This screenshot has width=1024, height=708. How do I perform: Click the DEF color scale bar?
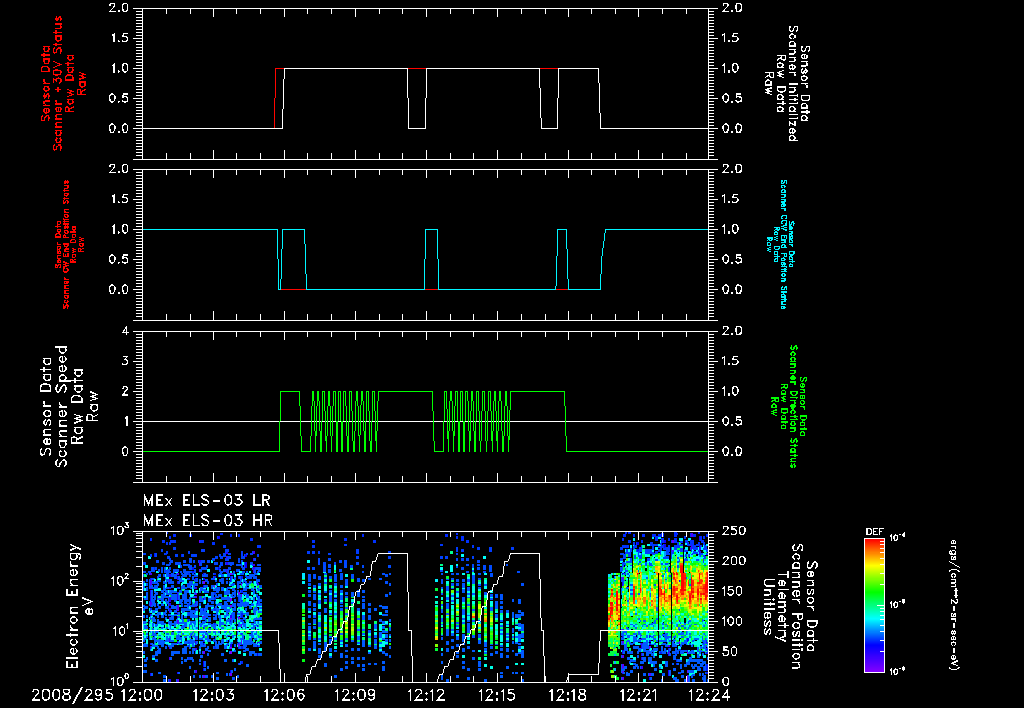pyautogui.click(x=874, y=604)
